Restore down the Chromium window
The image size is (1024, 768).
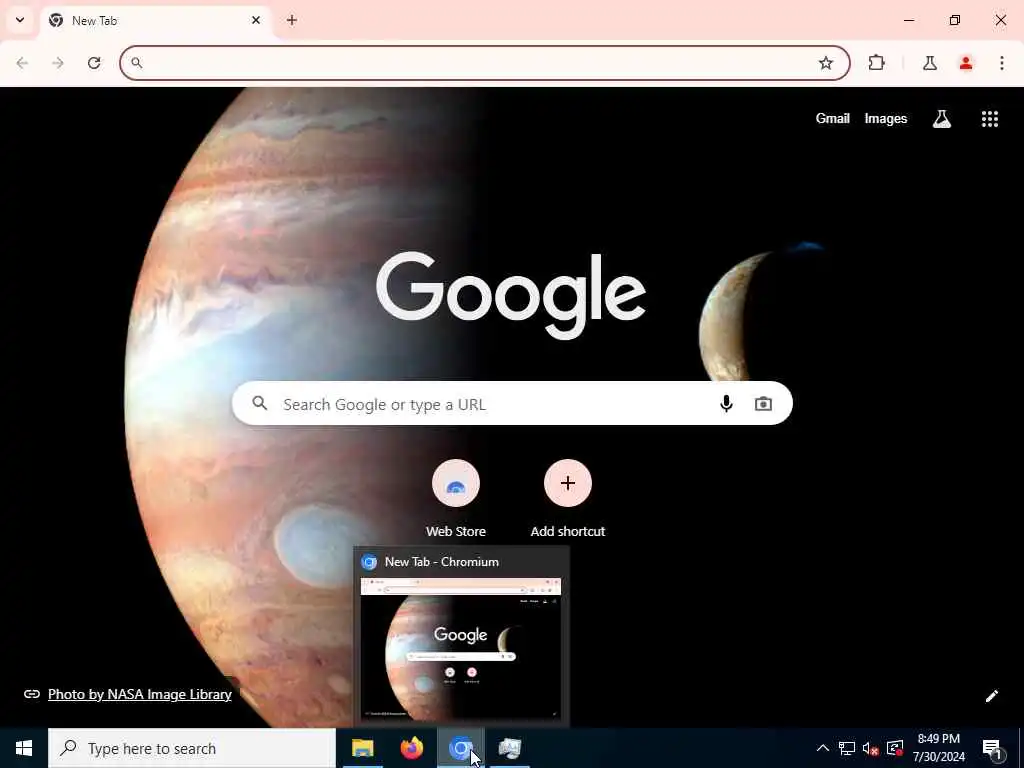(x=955, y=20)
